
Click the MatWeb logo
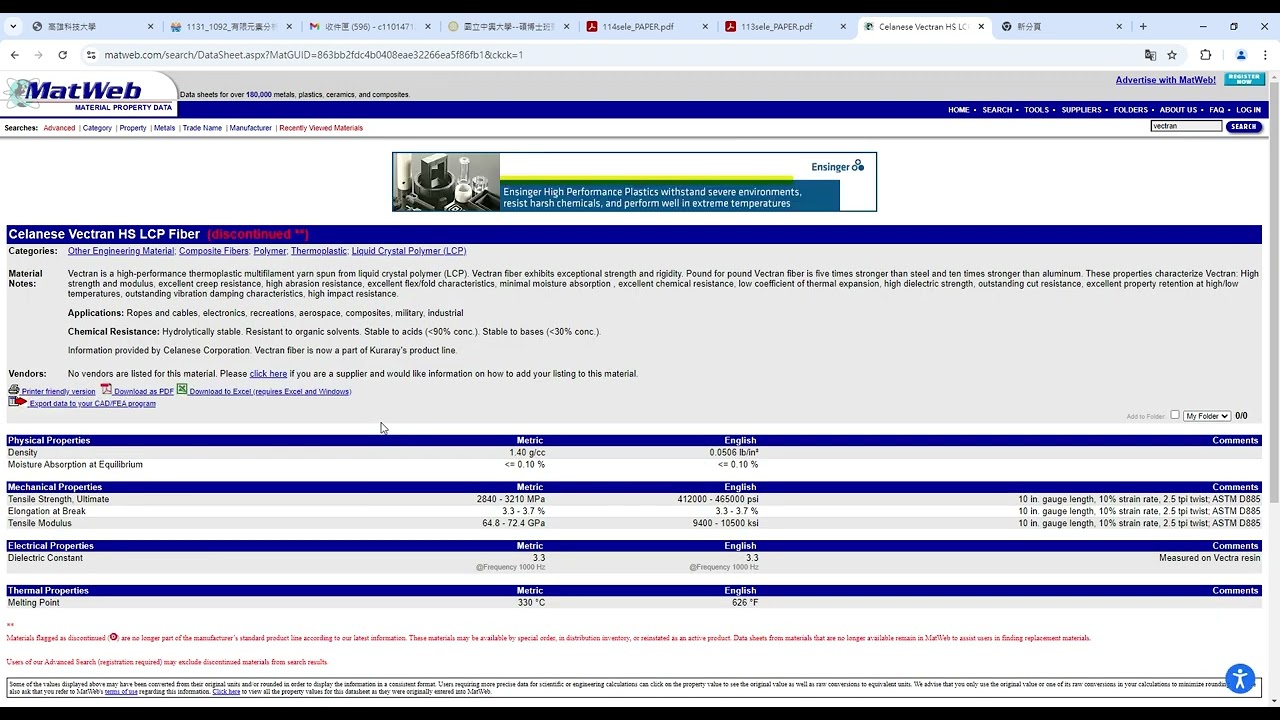(88, 94)
